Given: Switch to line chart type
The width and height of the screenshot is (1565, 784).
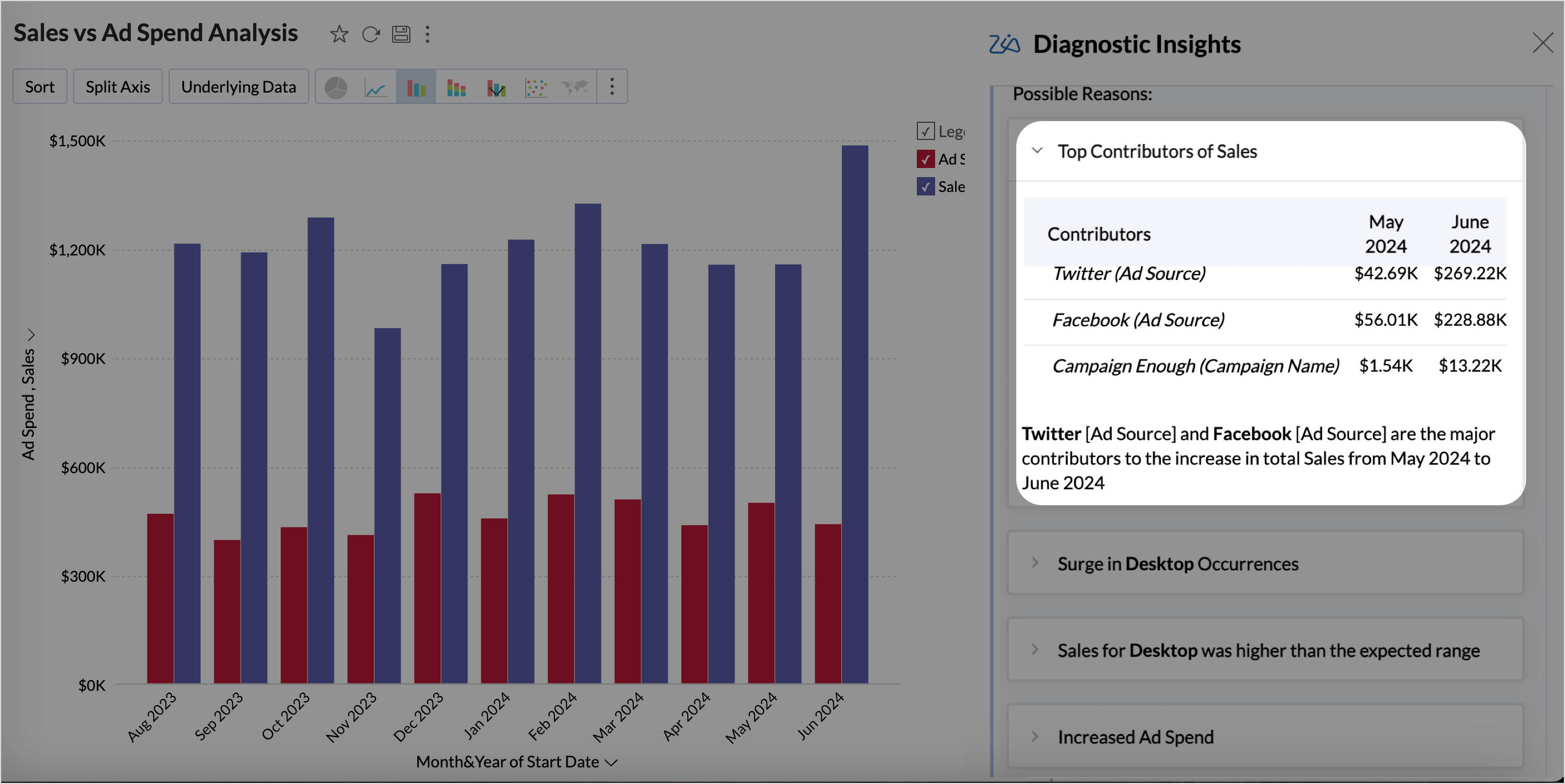Looking at the screenshot, I should coord(376,87).
